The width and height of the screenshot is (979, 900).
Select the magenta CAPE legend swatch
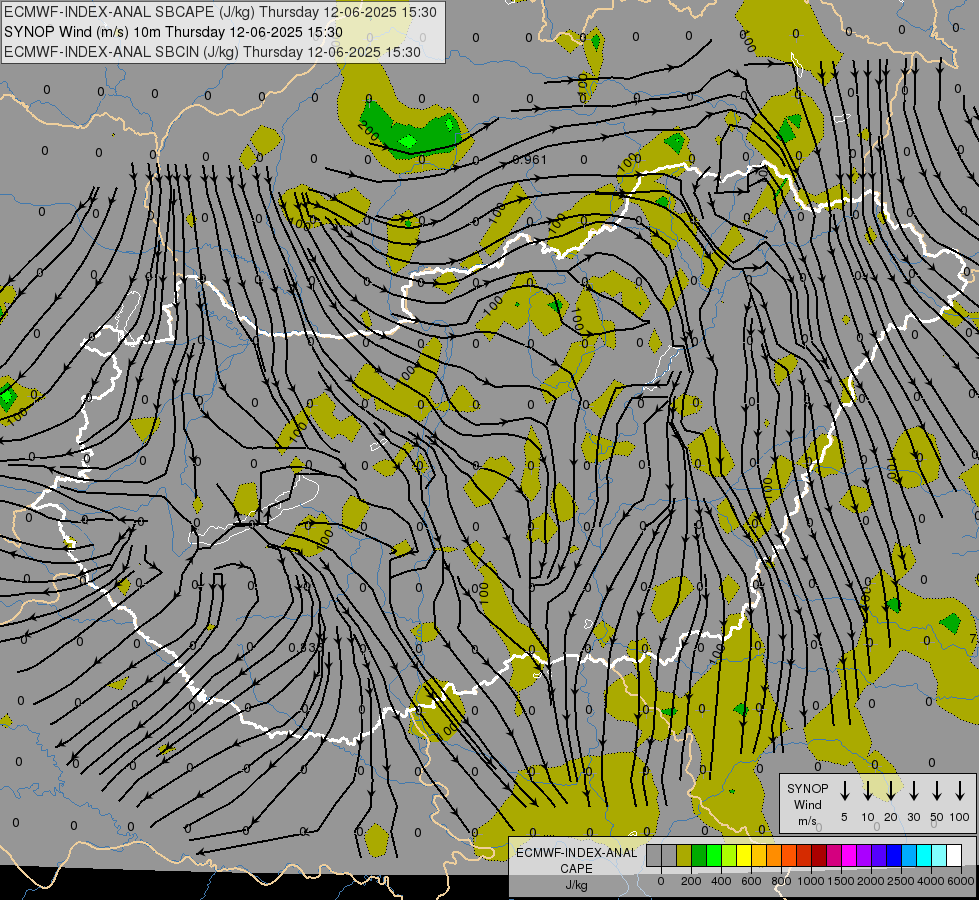[850, 855]
